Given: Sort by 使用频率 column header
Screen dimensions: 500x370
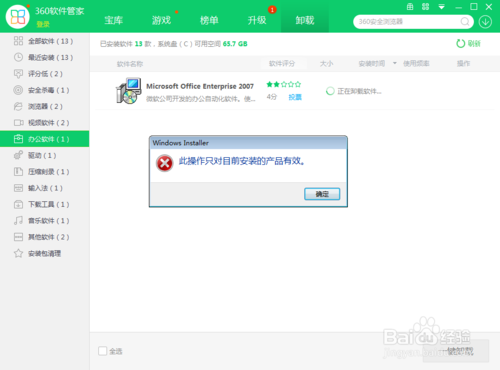Looking at the screenshot, I should [416, 63].
